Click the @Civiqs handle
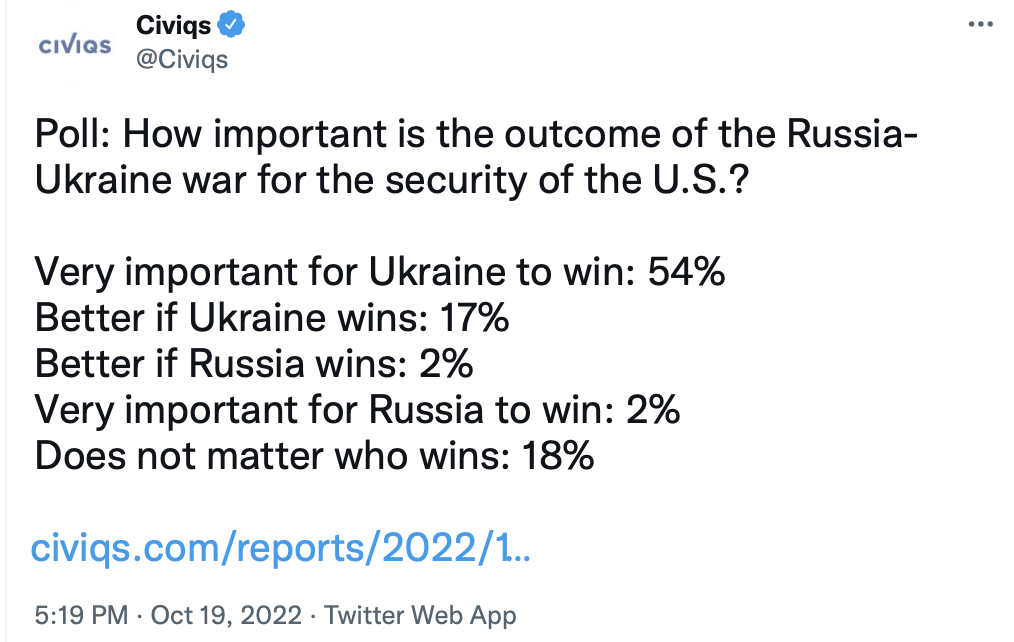Image resolution: width=1014 pixels, height=642 pixels. [181, 59]
